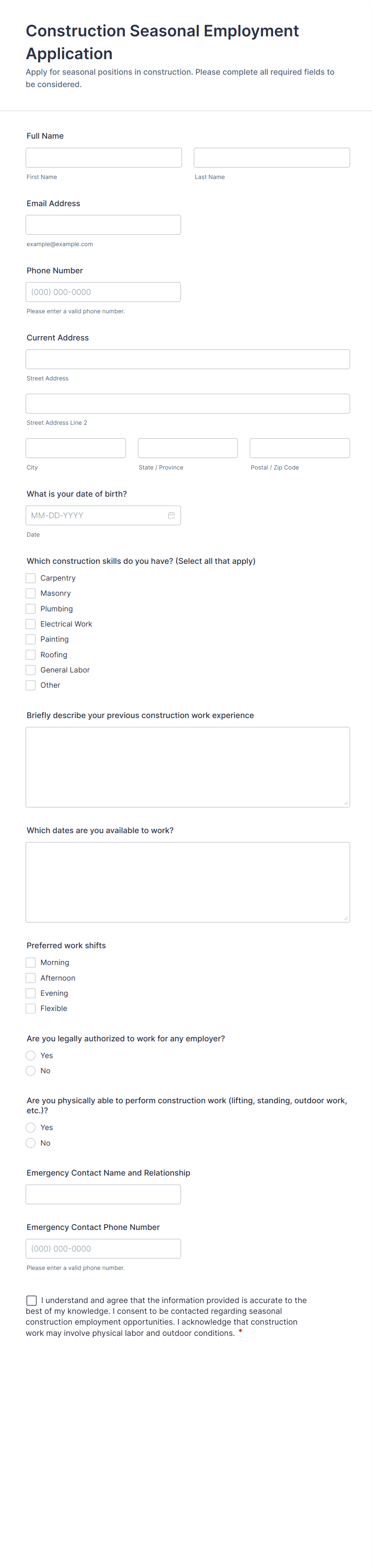Agree to the information accuracy statement
Screen dimensions: 372x1568
tap(31, 1300)
